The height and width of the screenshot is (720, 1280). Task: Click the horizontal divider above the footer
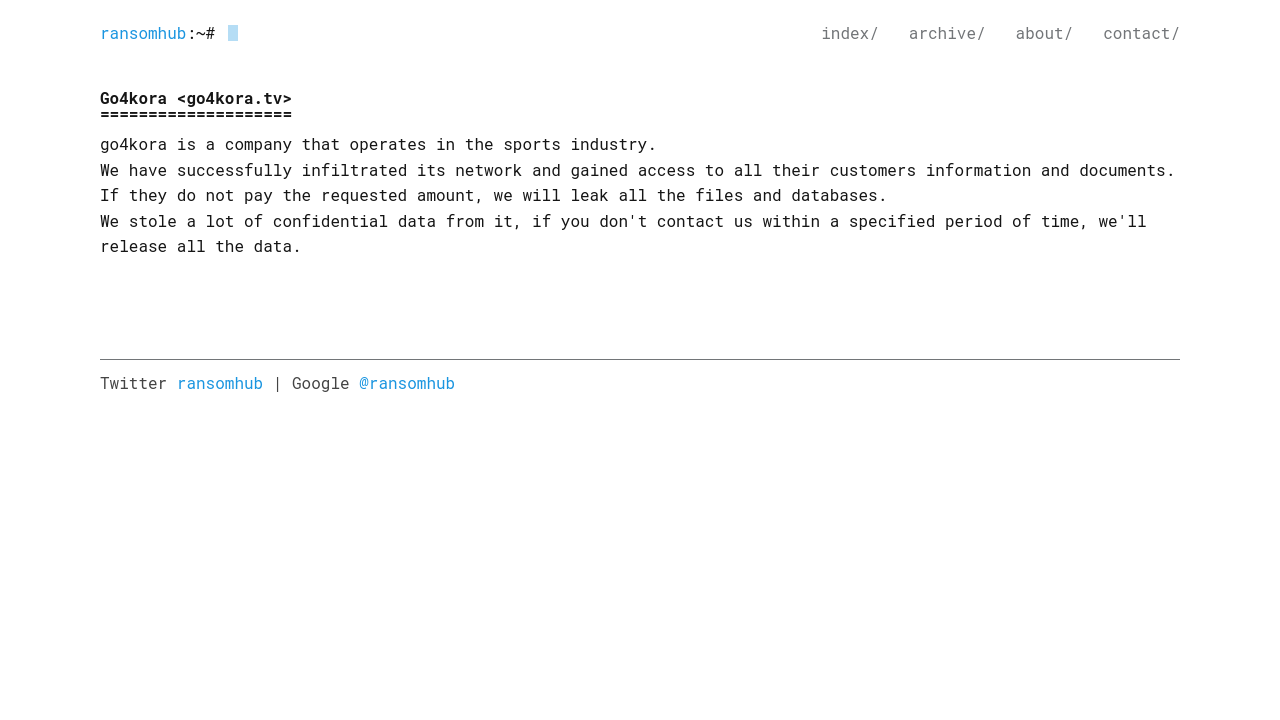point(640,359)
